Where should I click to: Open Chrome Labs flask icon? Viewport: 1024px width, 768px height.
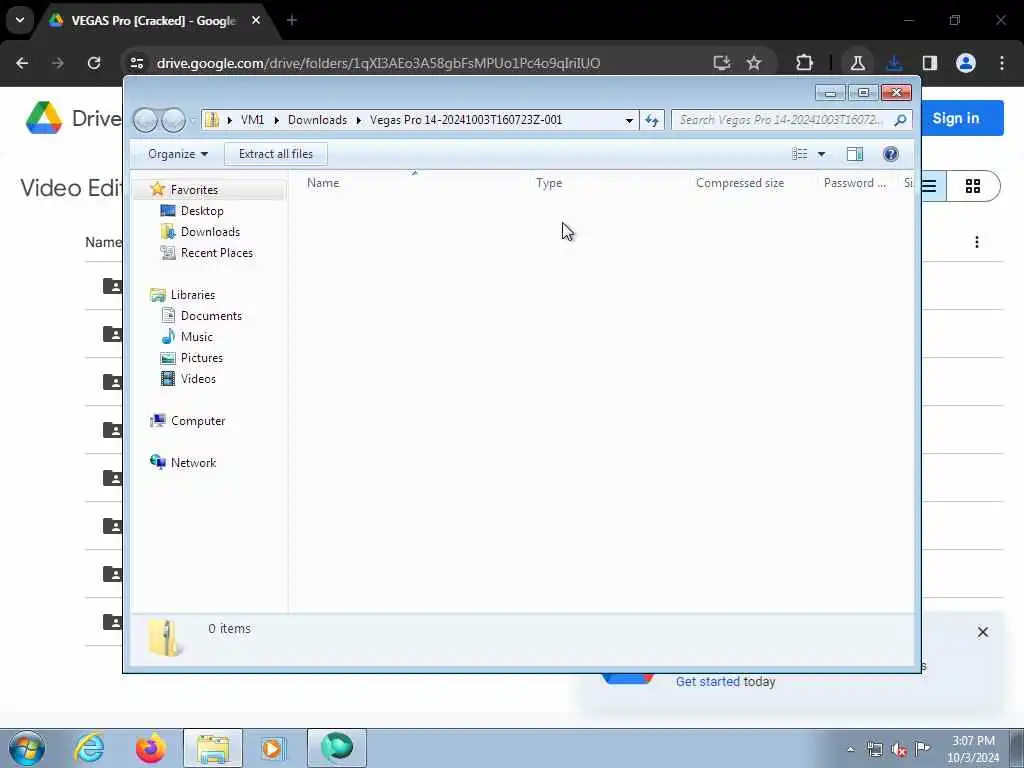click(857, 63)
